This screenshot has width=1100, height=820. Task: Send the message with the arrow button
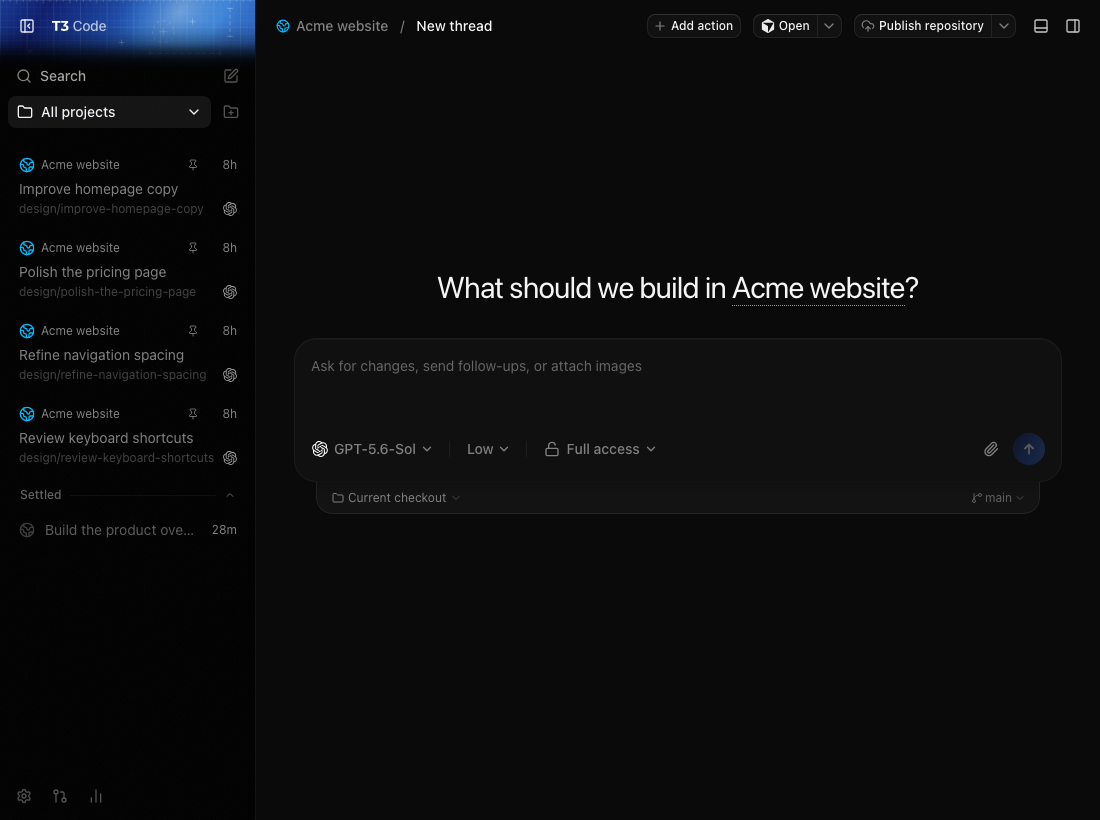coord(1028,449)
